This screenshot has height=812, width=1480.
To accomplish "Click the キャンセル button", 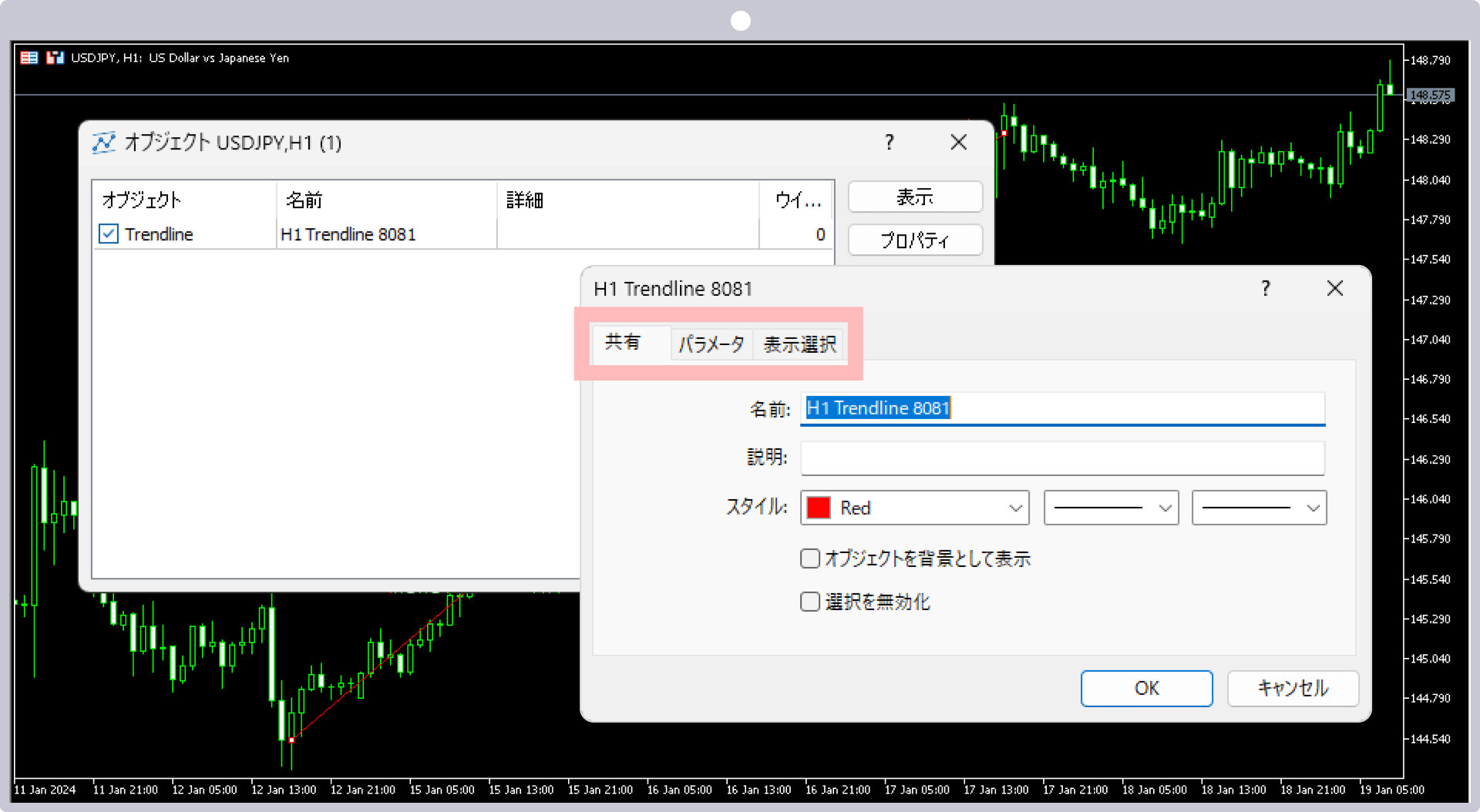I will [1293, 688].
